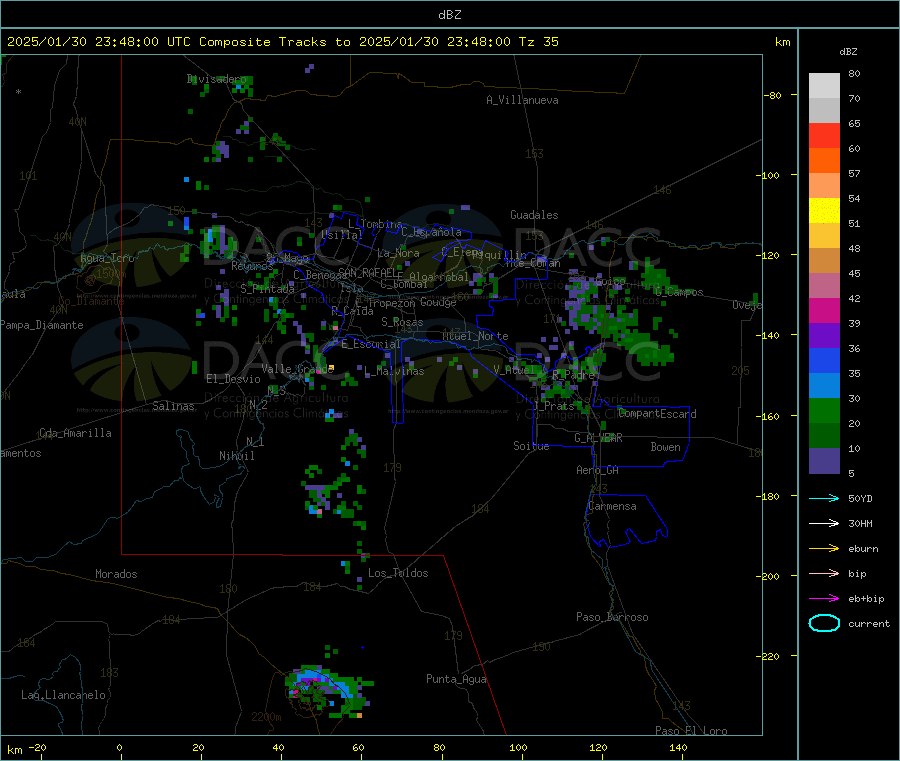Click the 'Tz 35' header value
Screen dimensions: 900x761
click(538, 42)
